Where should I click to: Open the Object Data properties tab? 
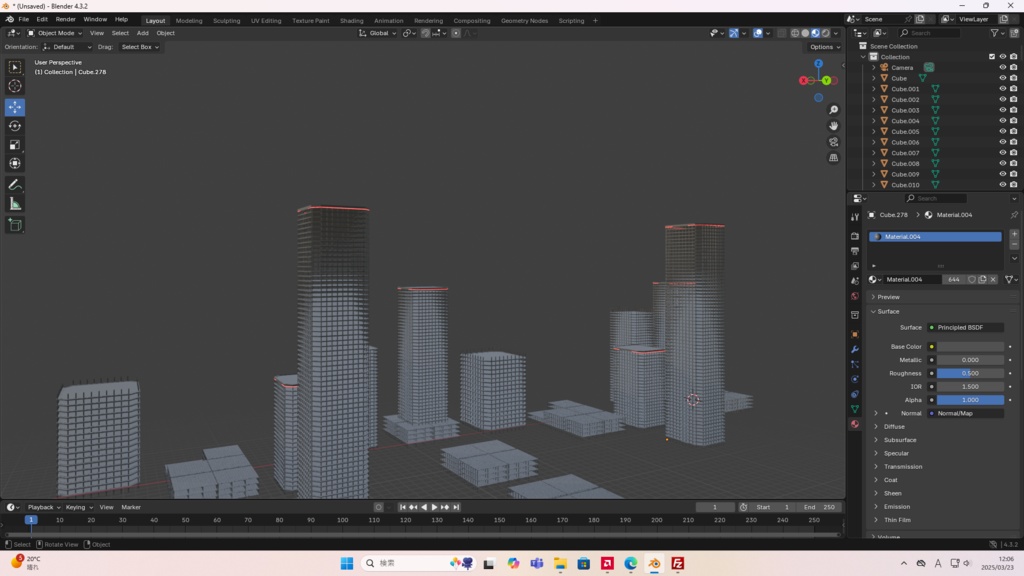(855, 409)
